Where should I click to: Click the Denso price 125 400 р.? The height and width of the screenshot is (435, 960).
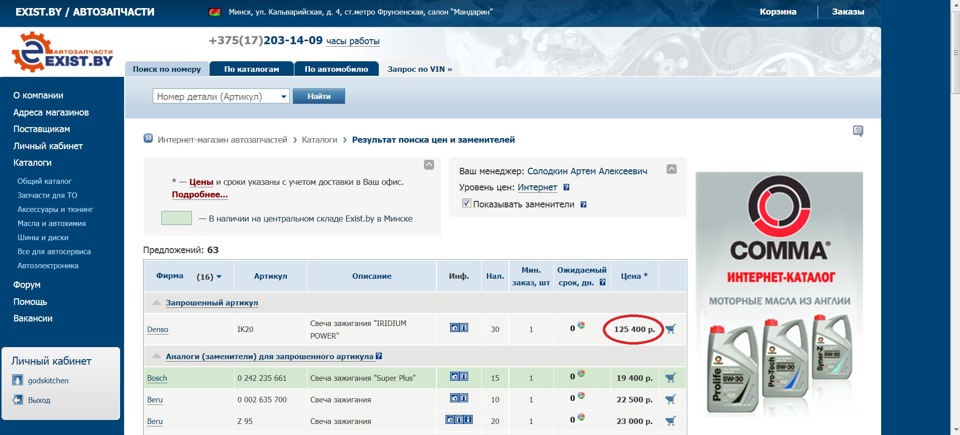[x=634, y=330]
